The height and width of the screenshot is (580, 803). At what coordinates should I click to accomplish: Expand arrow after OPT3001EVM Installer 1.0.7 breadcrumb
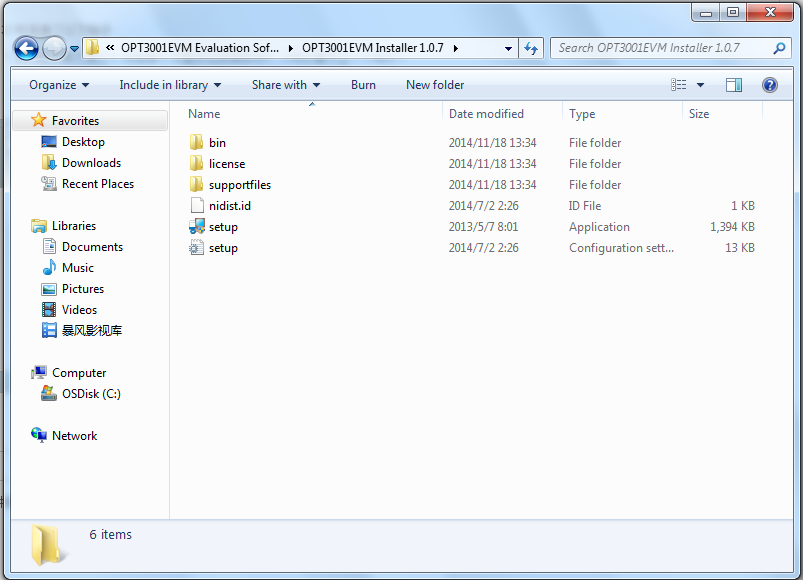(x=456, y=48)
